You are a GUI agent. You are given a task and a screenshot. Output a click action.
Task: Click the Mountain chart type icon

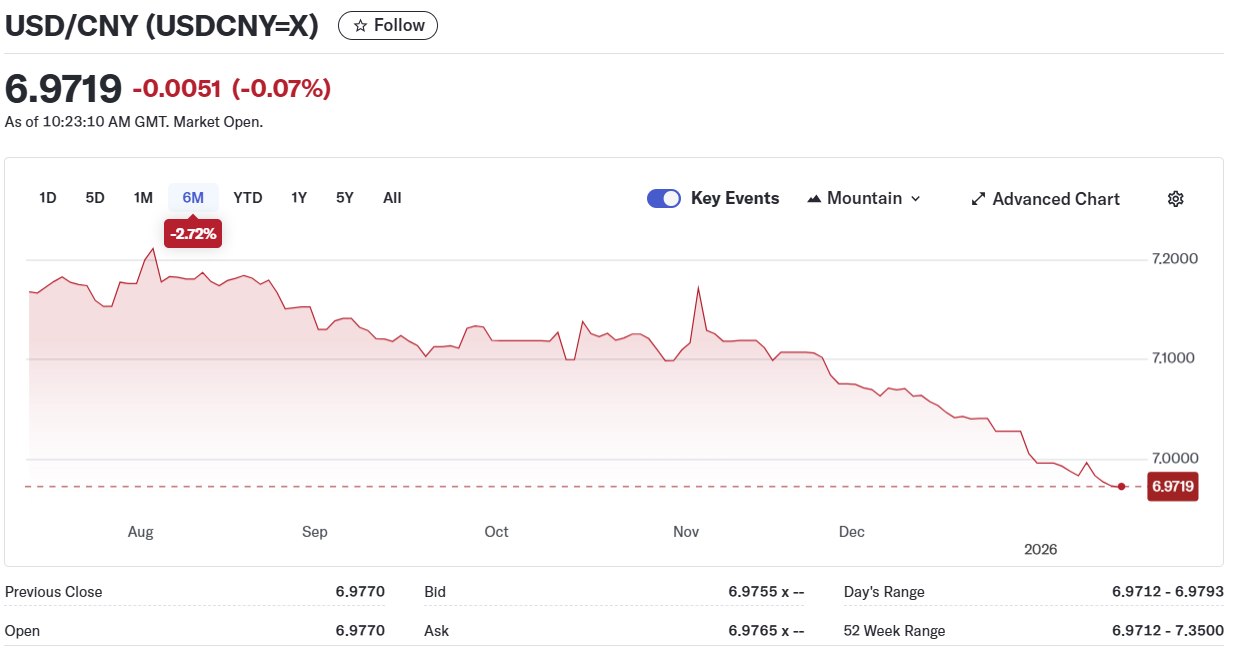click(x=814, y=199)
